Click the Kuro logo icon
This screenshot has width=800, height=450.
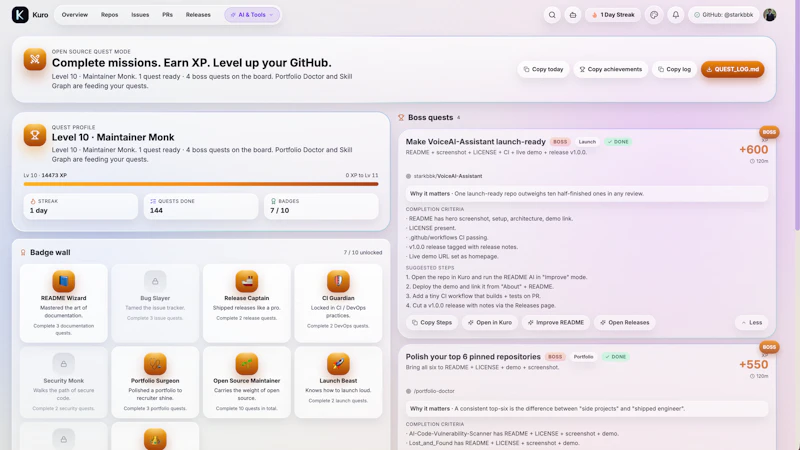tap(20, 15)
